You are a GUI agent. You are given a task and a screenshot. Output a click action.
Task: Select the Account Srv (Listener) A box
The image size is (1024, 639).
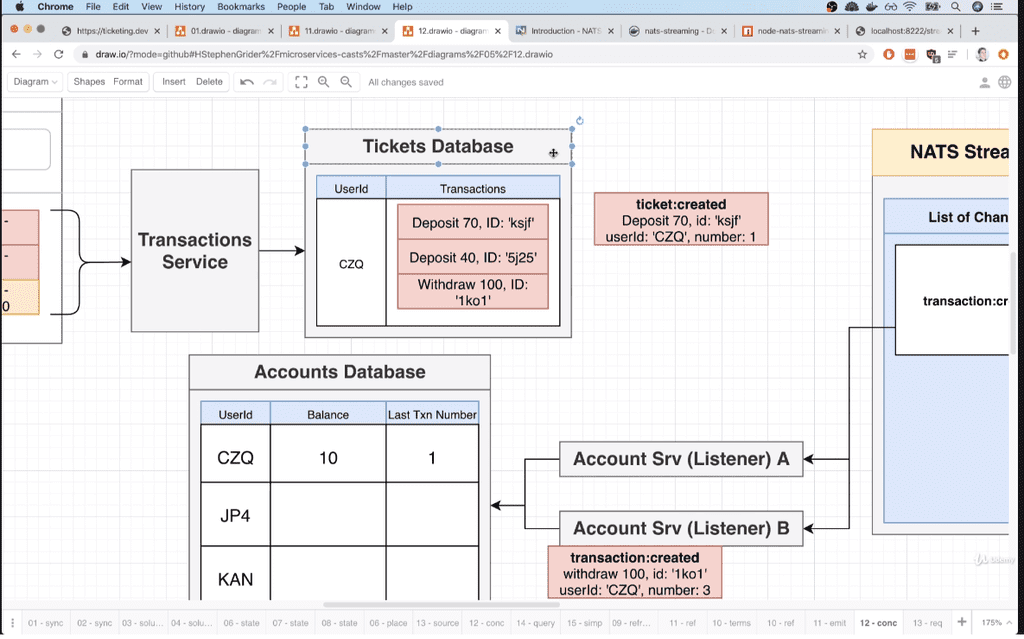(x=680, y=460)
